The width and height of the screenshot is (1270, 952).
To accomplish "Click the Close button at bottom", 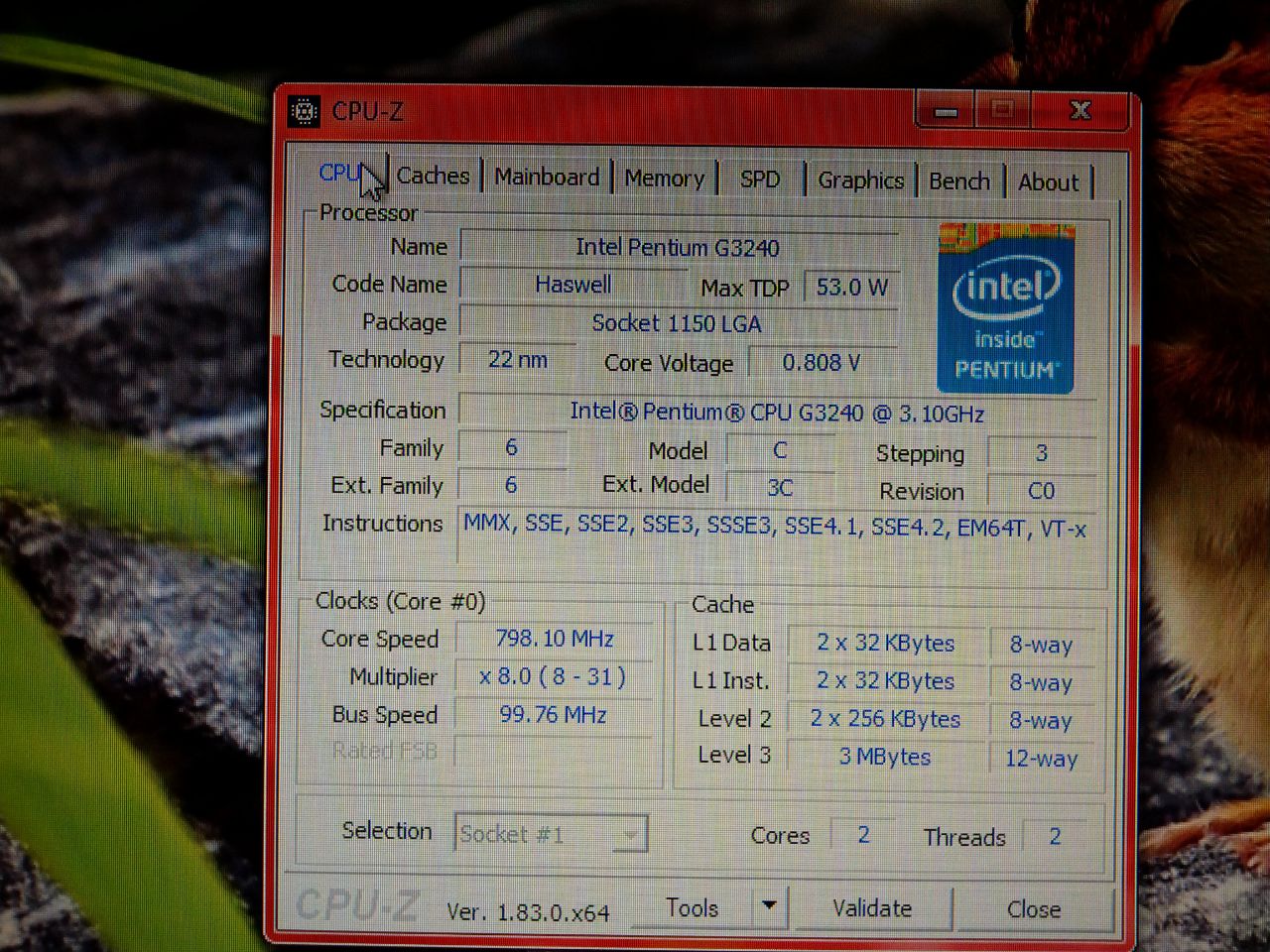I will coord(1033,909).
